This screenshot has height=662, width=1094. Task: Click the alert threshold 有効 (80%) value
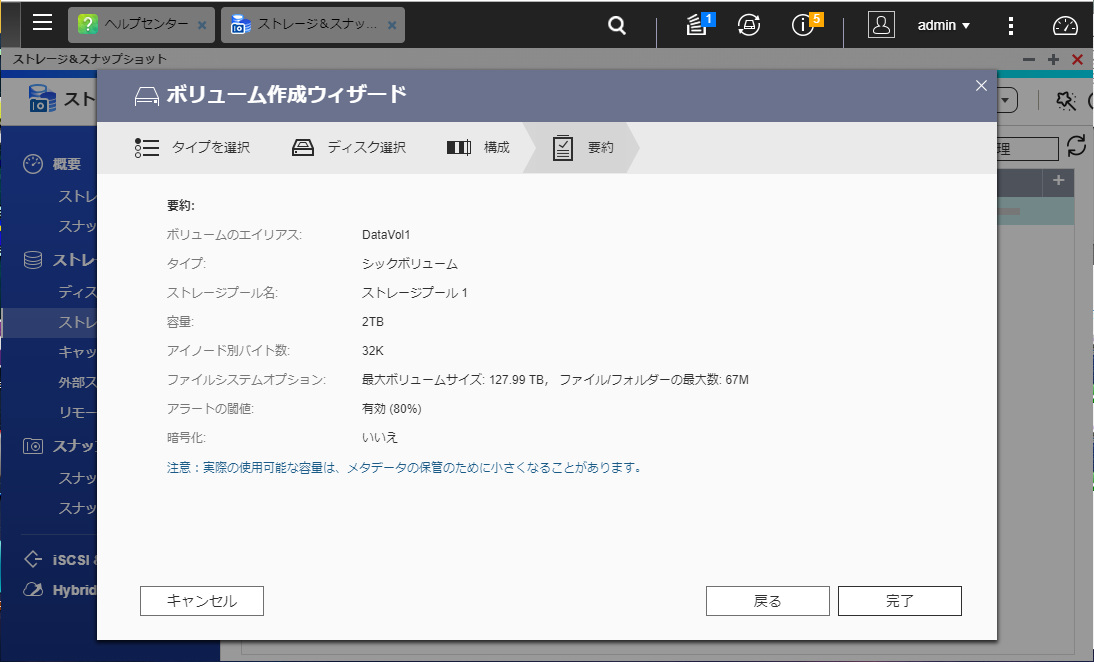click(391, 409)
